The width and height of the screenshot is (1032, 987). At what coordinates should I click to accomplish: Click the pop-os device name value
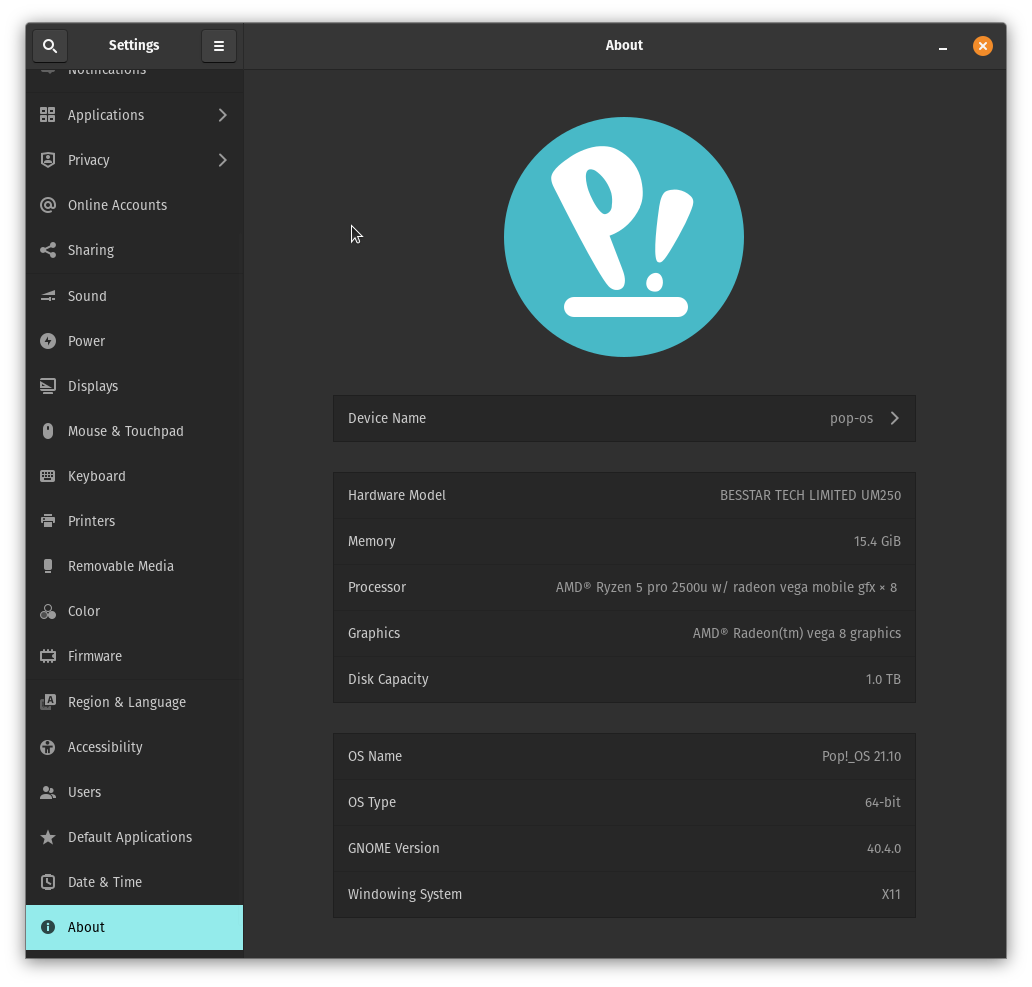coord(851,418)
